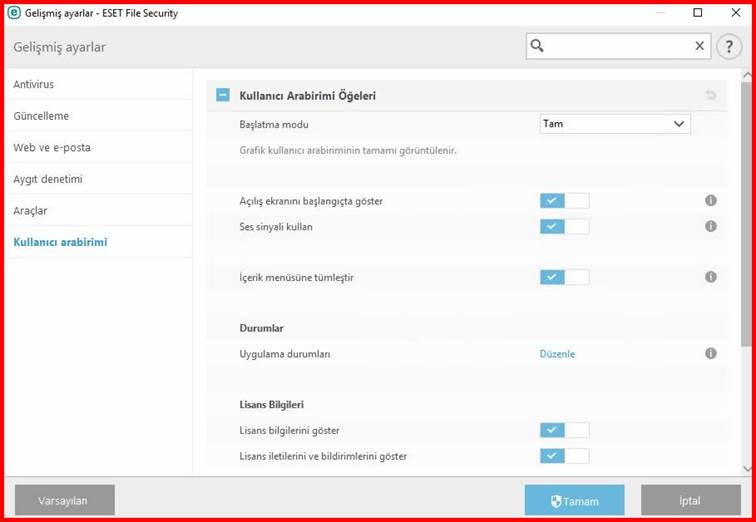The width and height of the screenshot is (756, 522).
Task: Collapse the Kullanıcı Arabirimi Öğeleri section
Action: (x=223, y=95)
